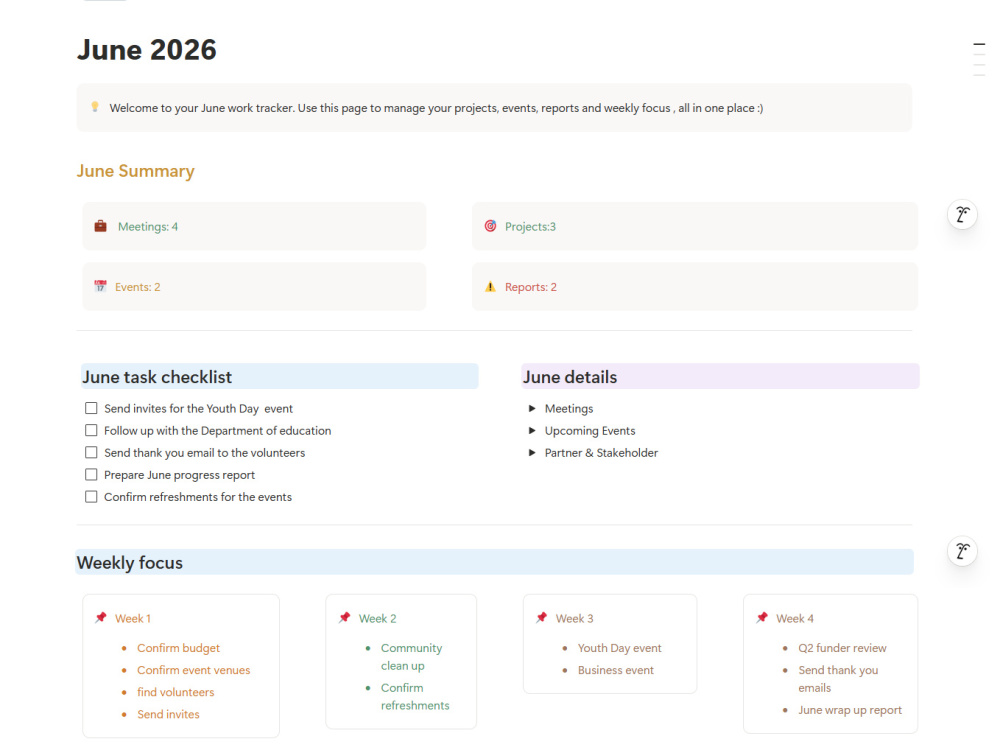Check 'Follow up with the Department of education'
Image resolution: width=1000 pixels, height=750 pixels.
pyautogui.click(x=91, y=430)
